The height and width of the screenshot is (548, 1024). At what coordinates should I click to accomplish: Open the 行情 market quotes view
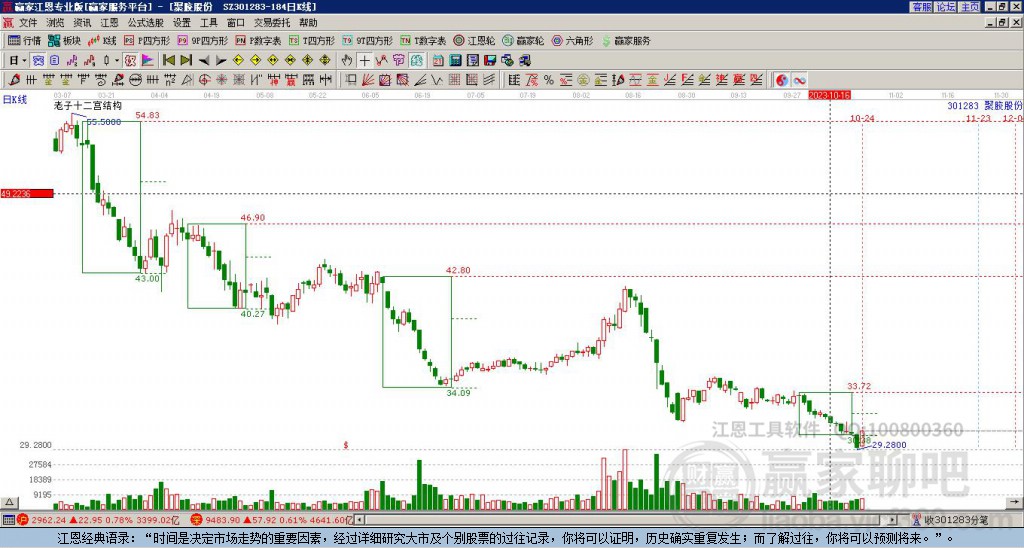[x=24, y=40]
